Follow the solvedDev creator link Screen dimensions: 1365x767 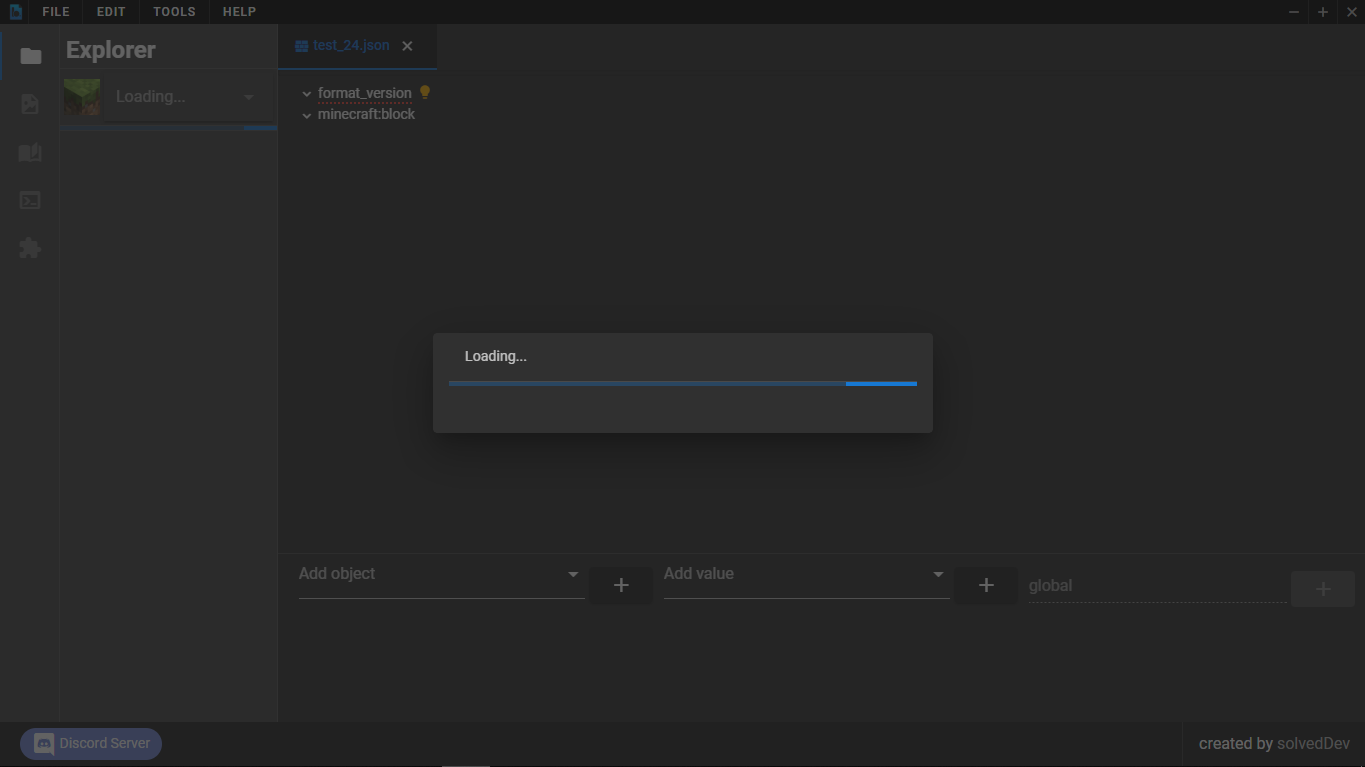[x=1313, y=744]
